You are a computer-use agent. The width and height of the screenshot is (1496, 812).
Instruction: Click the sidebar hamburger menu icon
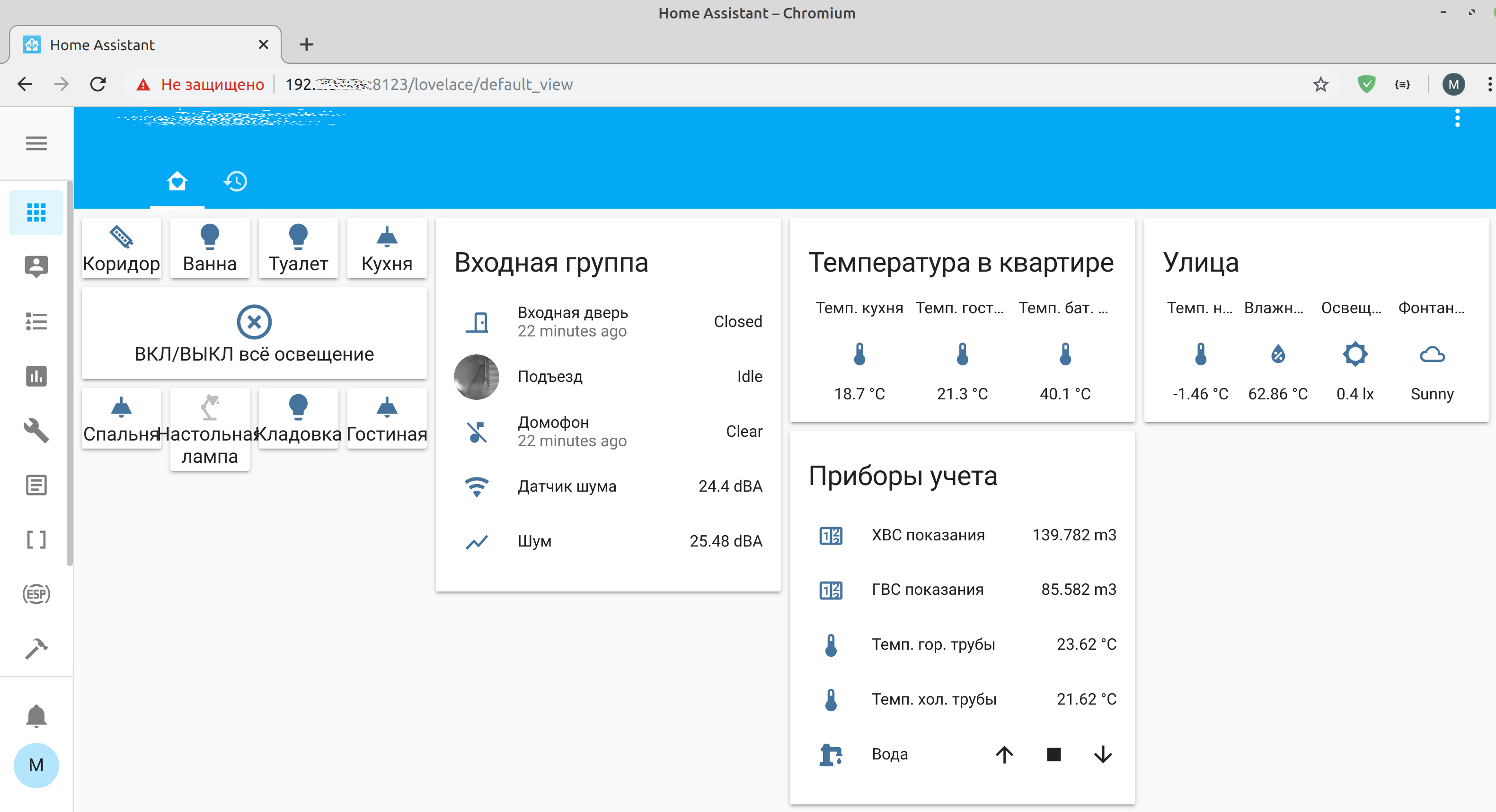[36, 143]
